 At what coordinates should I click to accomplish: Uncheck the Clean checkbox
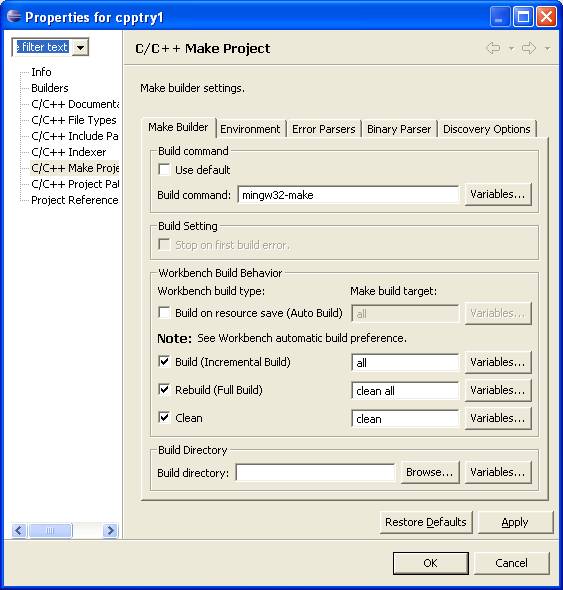(164, 417)
